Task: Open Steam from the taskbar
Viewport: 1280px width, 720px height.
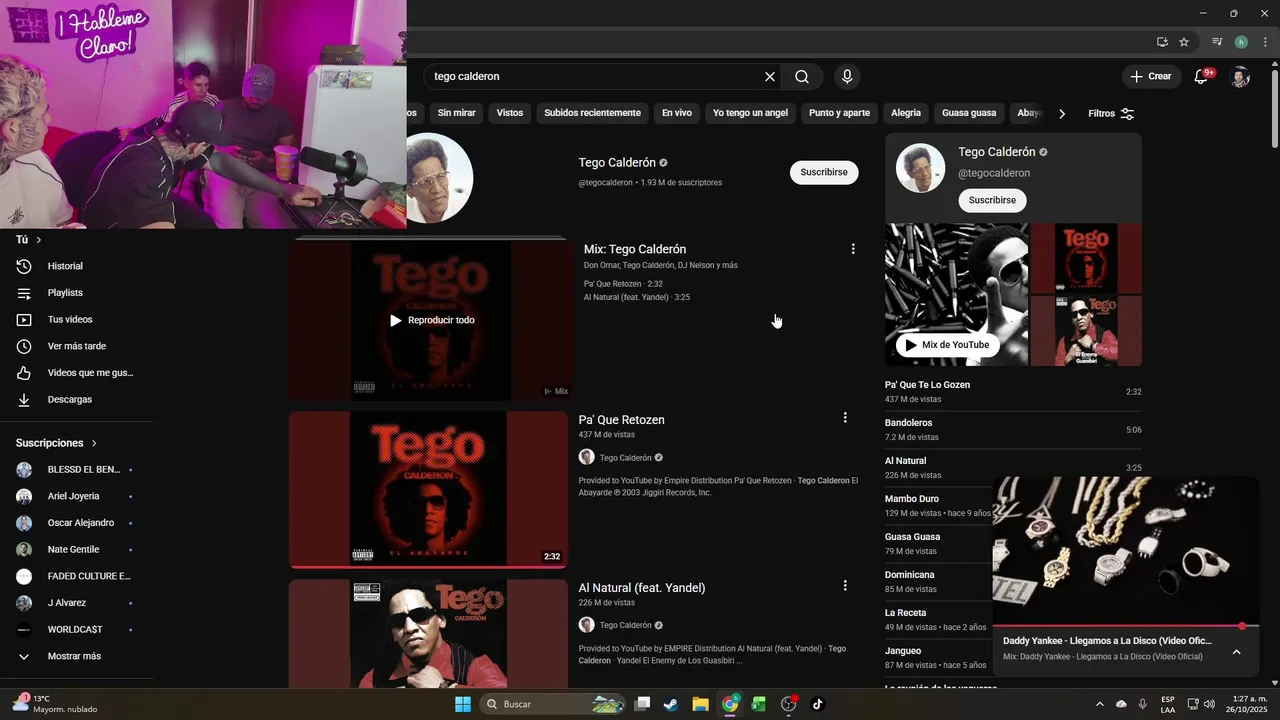Action: click(671, 704)
